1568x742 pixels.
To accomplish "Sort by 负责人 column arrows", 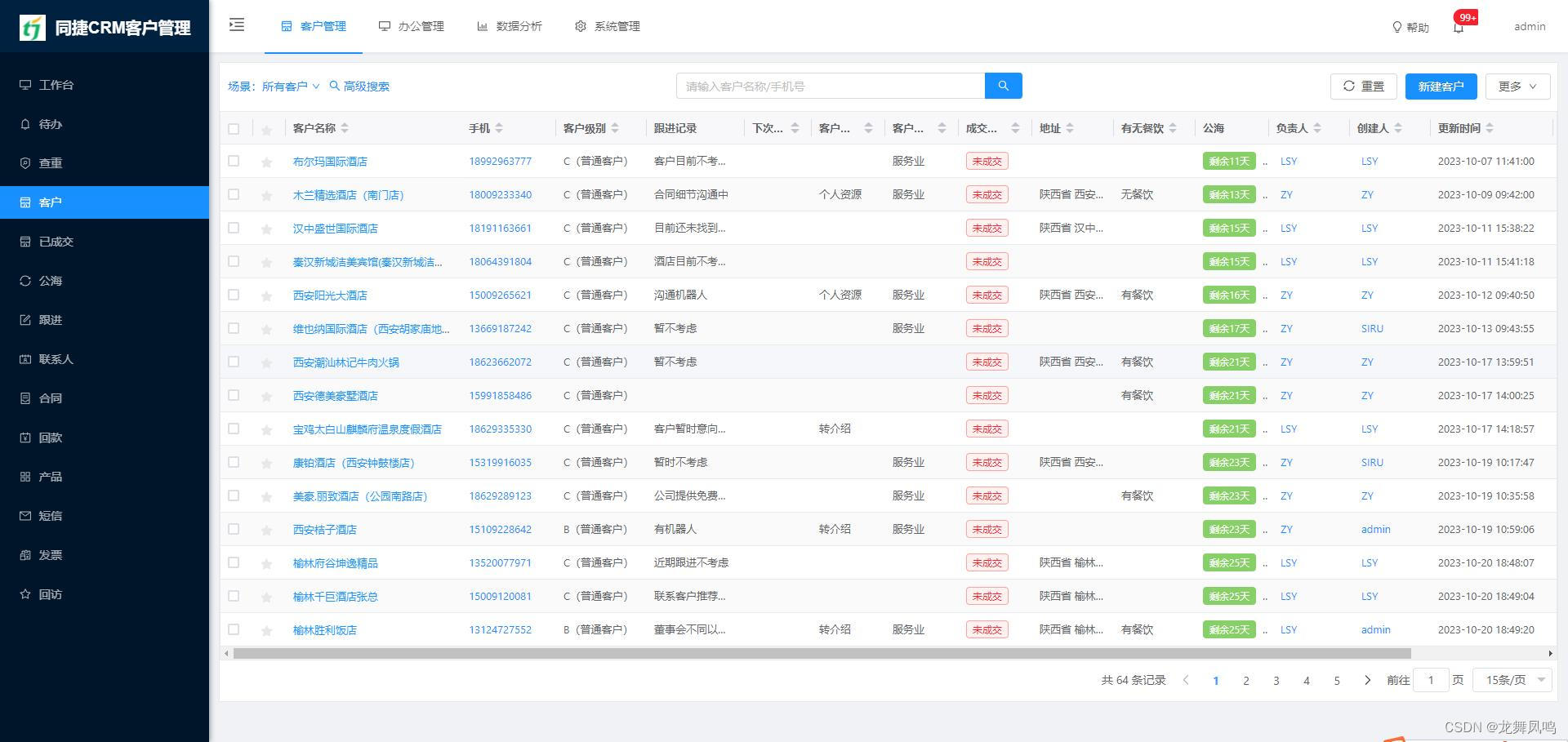I will [1317, 128].
